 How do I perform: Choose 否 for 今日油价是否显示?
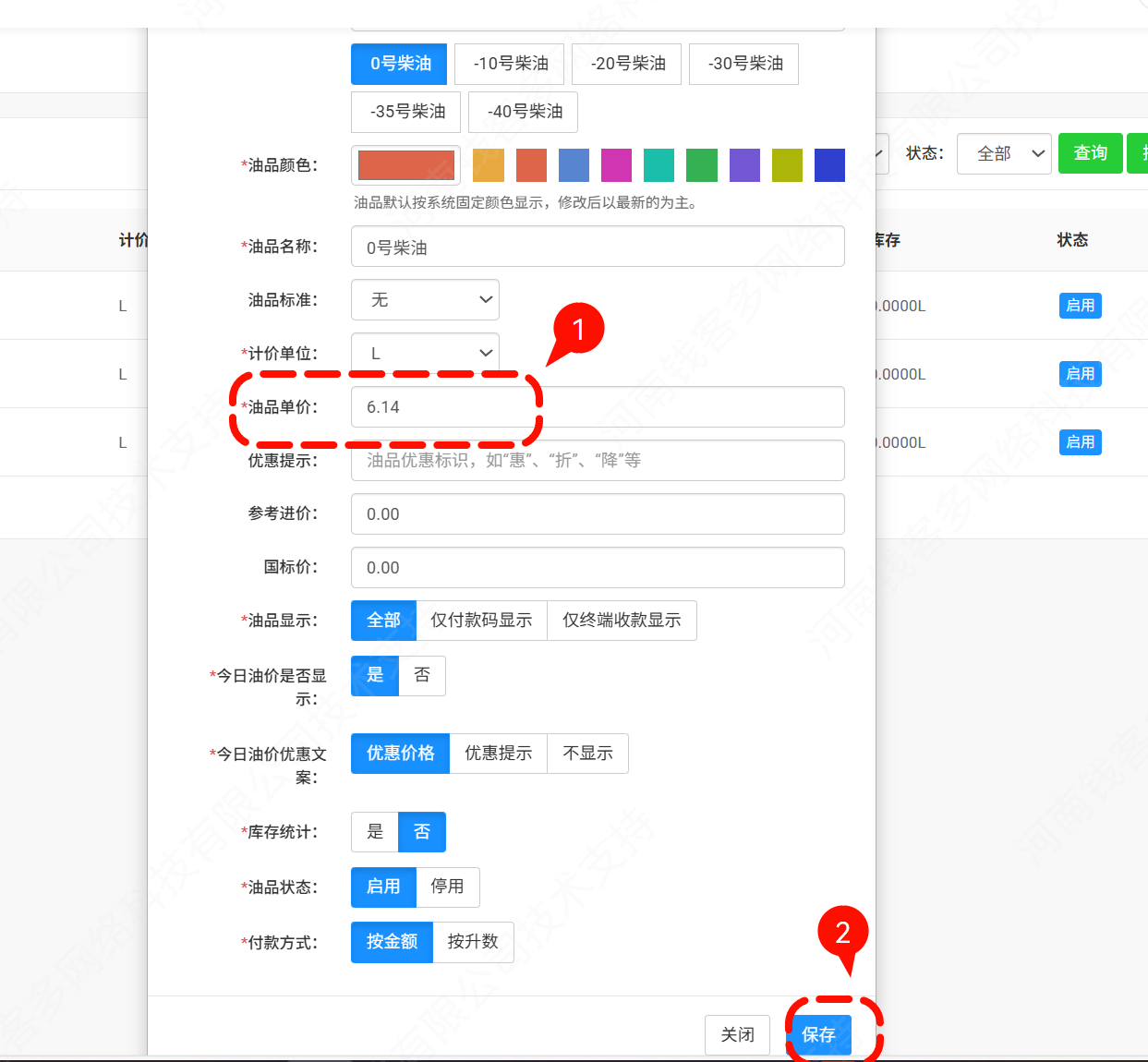click(x=422, y=676)
